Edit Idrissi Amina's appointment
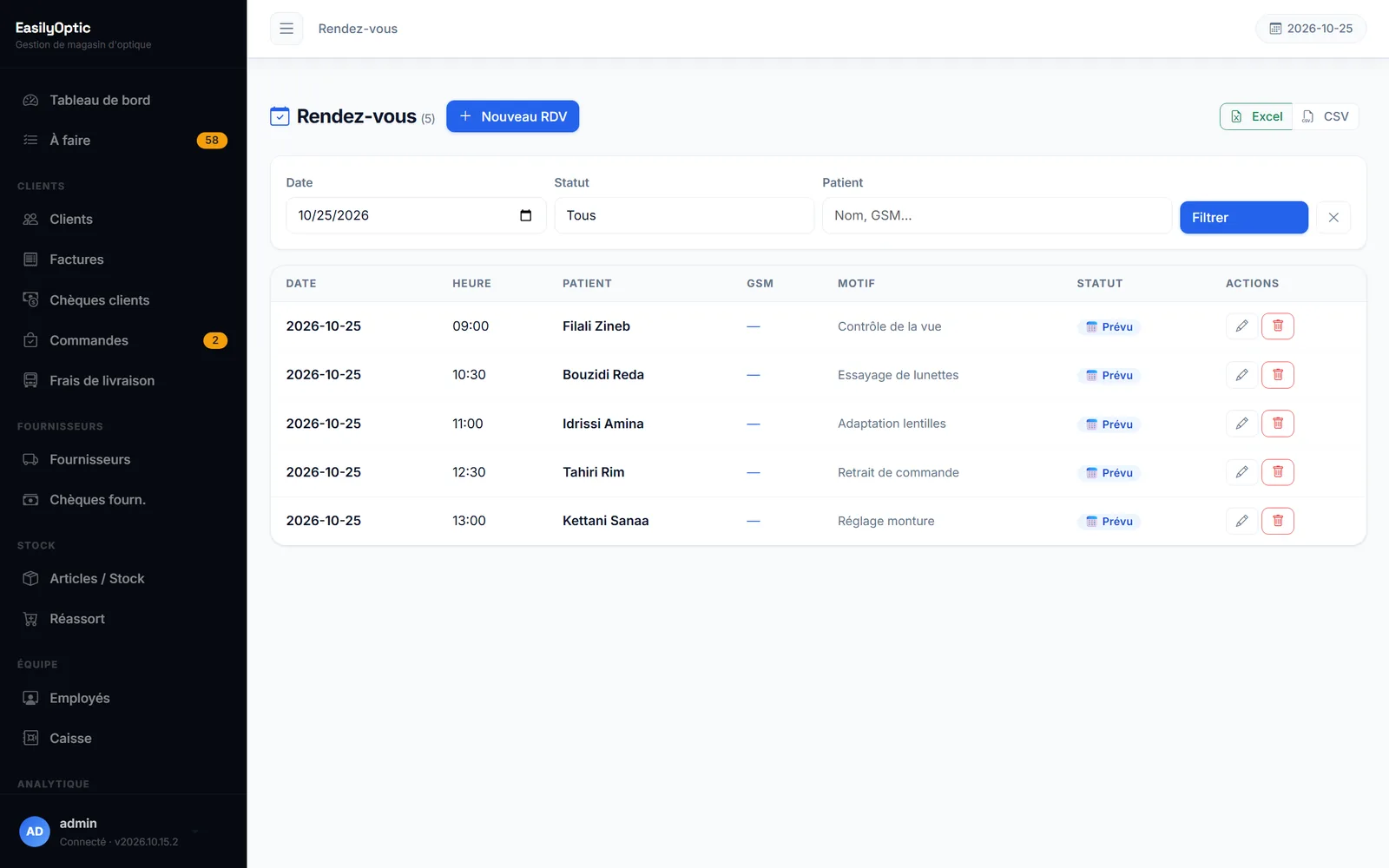Image resolution: width=1389 pixels, height=868 pixels. 1241,424
